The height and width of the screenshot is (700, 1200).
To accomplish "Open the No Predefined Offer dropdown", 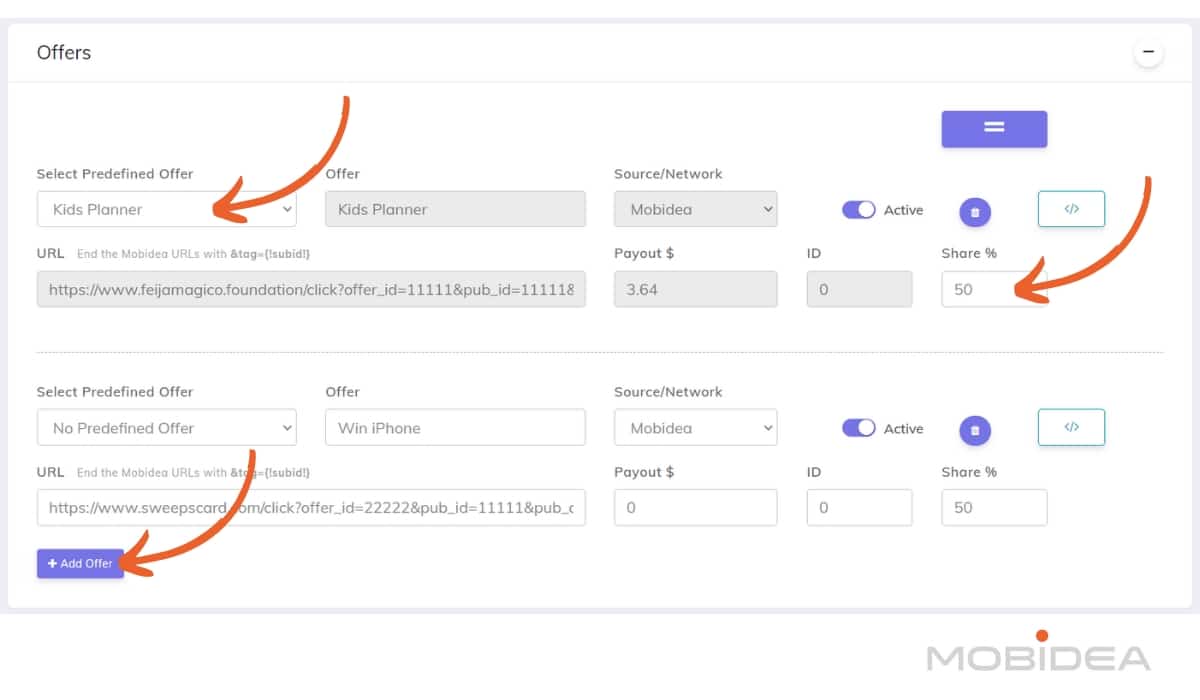I will pyautogui.click(x=167, y=428).
